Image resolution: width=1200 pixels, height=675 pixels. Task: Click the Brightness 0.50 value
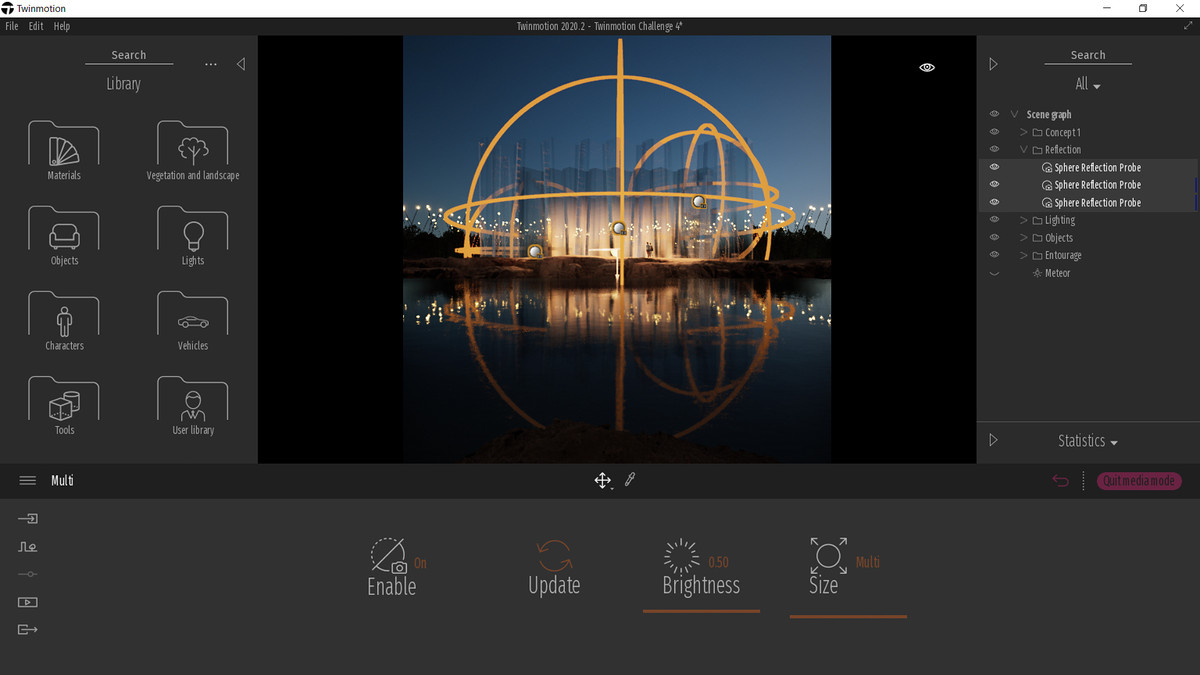coord(718,563)
